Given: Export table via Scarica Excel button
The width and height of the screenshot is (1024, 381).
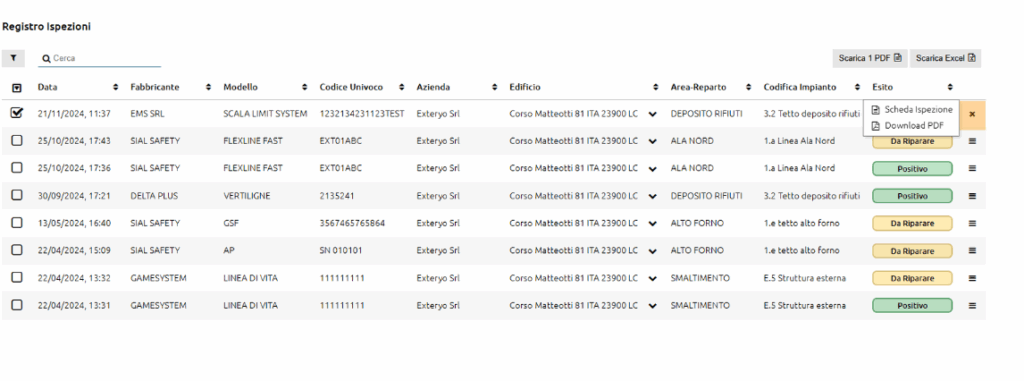Looking at the screenshot, I should pyautogui.click(x=945, y=58).
